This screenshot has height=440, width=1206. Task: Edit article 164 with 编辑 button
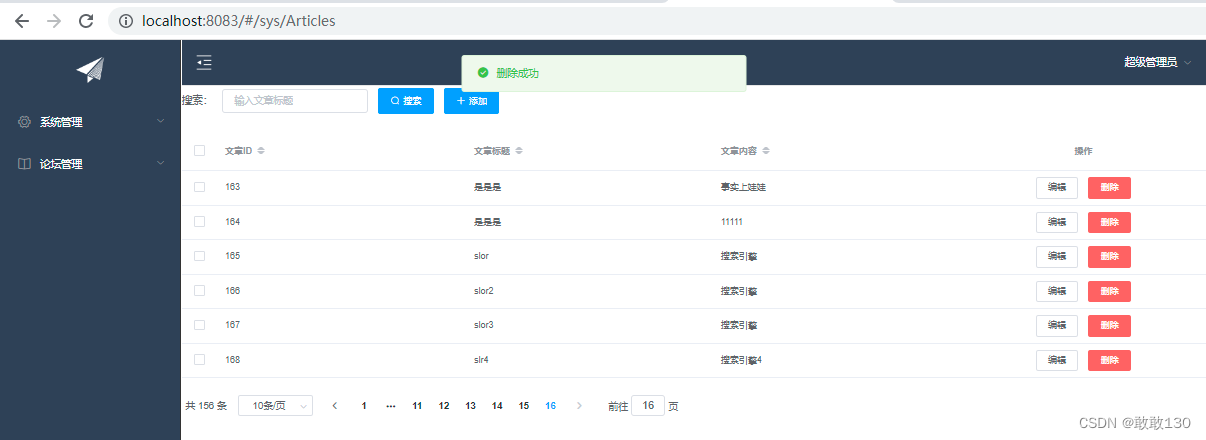pyautogui.click(x=1057, y=222)
